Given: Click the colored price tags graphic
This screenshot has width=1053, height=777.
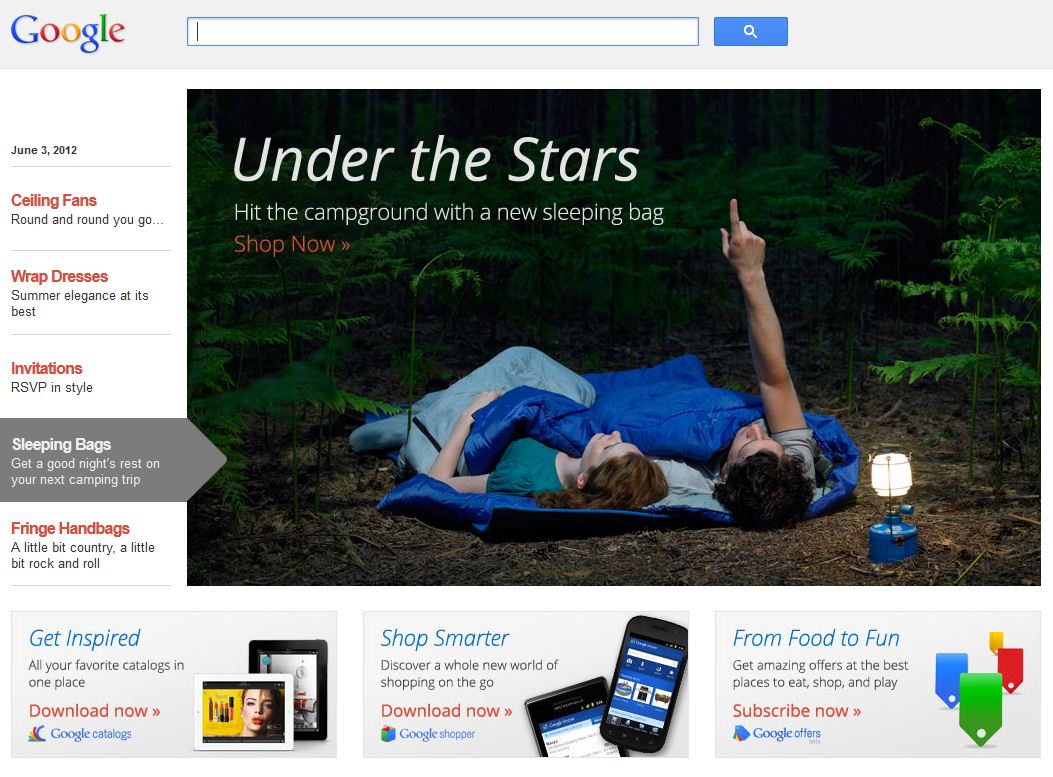Looking at the screenshot, I should [978, 688].
